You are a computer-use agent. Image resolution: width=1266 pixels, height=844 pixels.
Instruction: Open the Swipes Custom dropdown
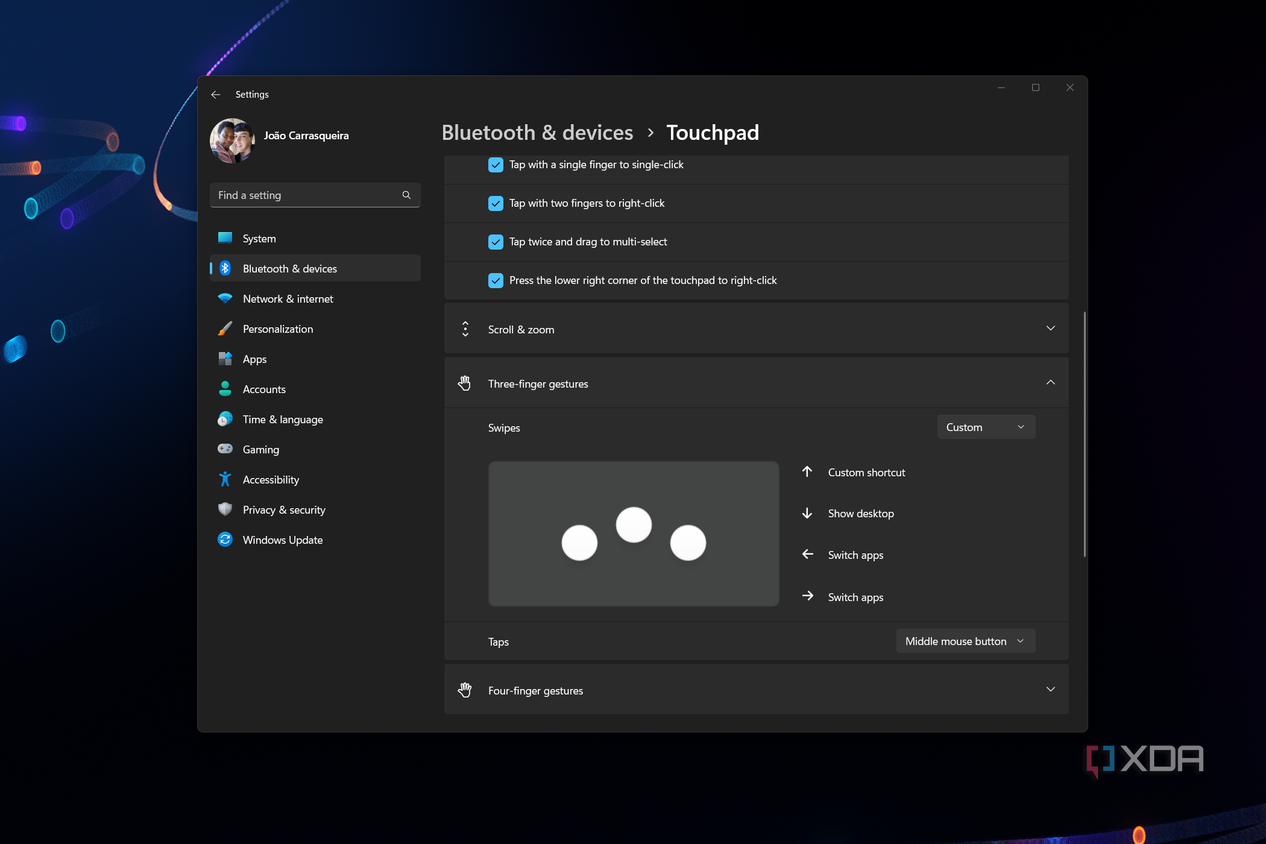[x=986, y=427]
